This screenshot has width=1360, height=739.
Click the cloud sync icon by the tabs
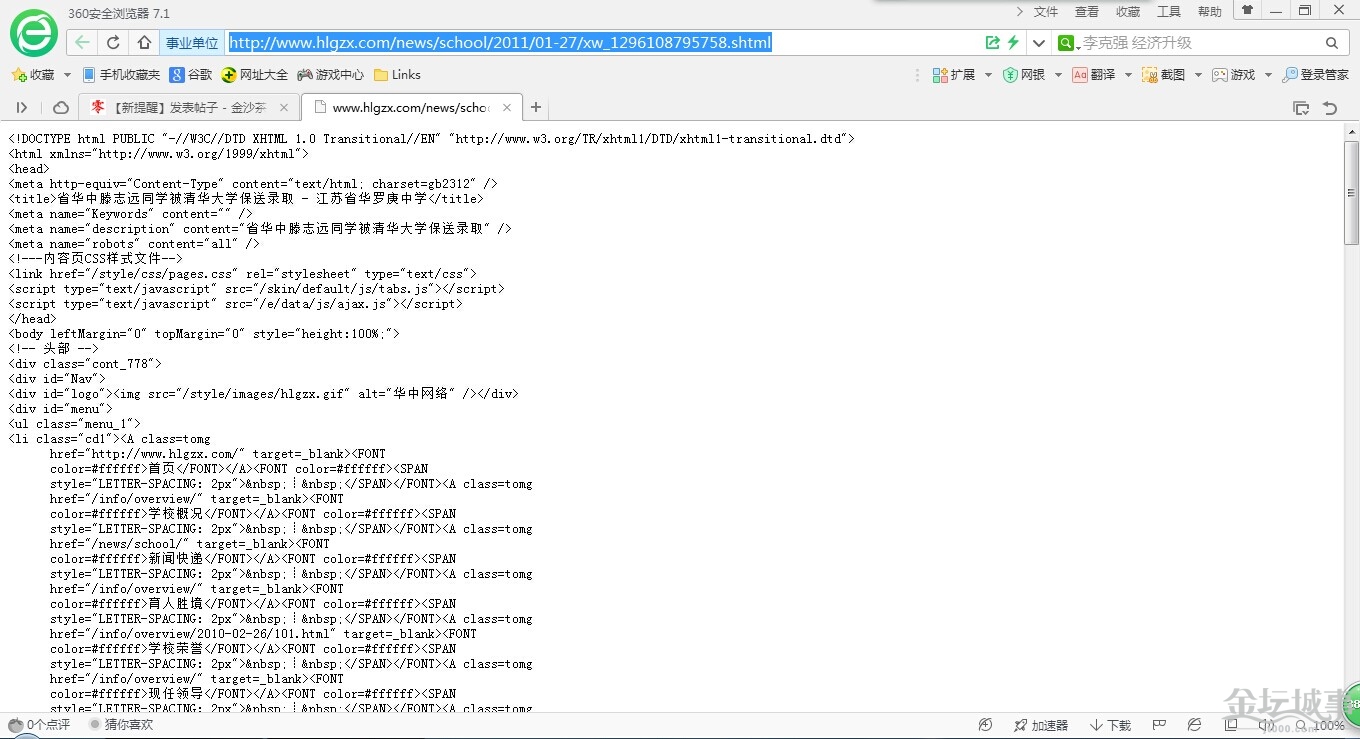coord(61,108)
